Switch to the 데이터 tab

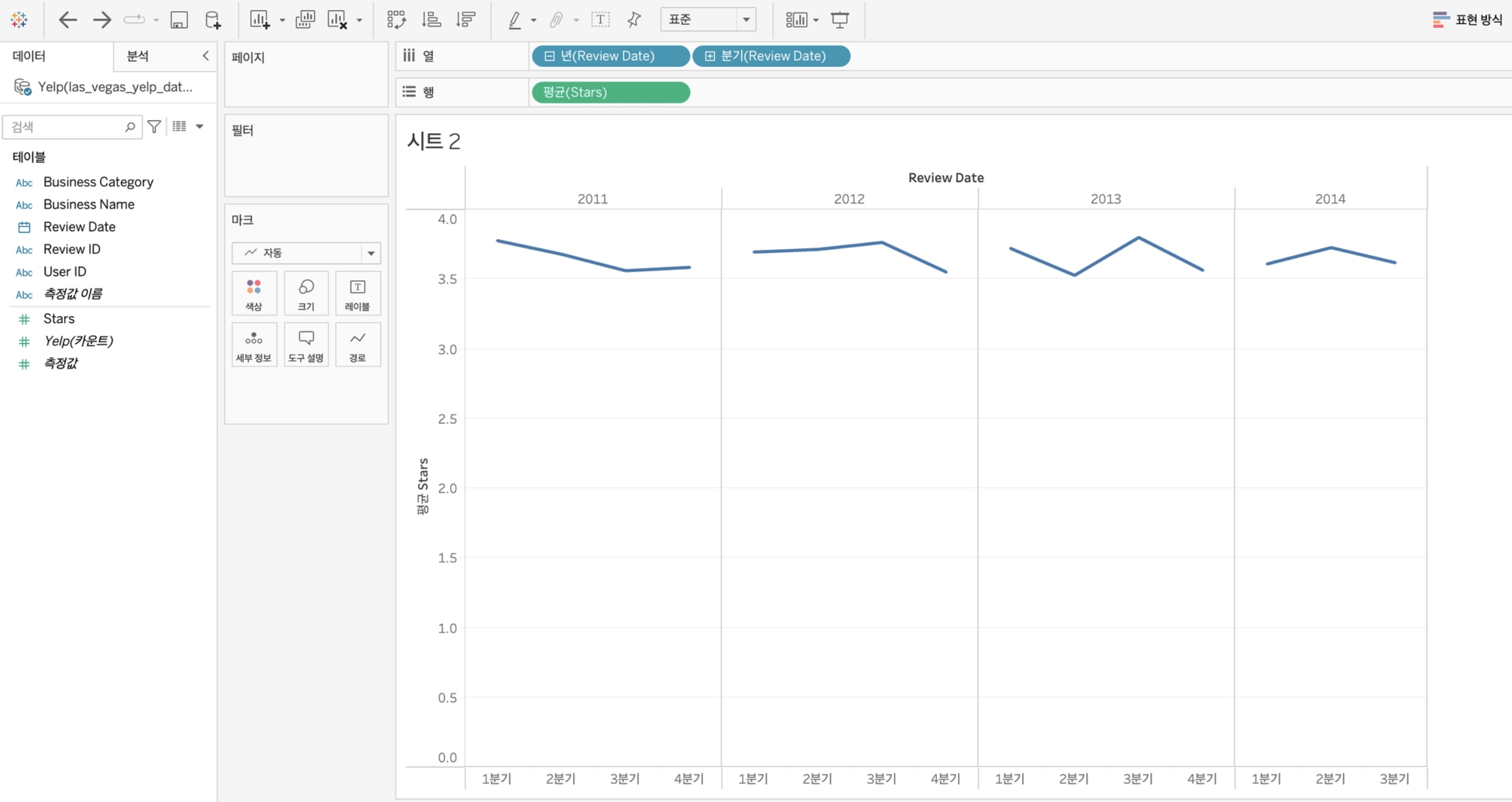coord(29,56)
